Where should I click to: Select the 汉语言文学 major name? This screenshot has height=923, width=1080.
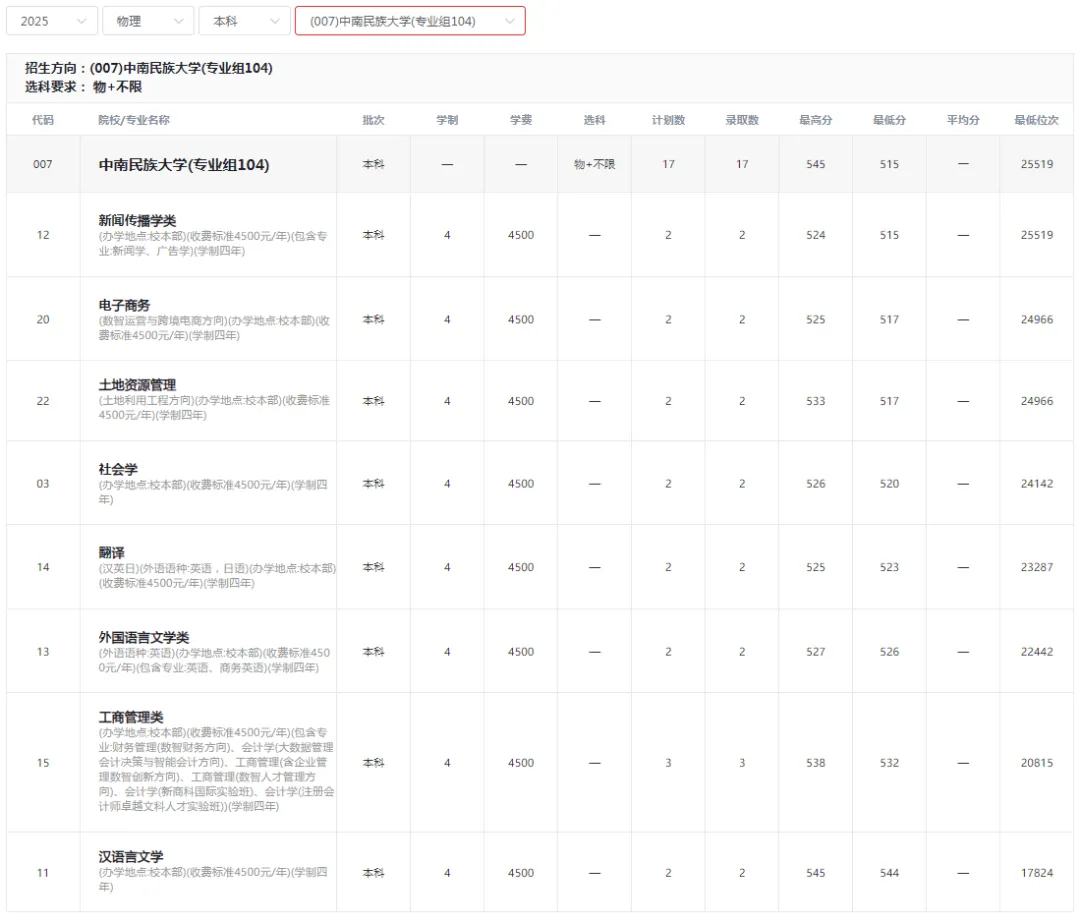tap(131, 856)
